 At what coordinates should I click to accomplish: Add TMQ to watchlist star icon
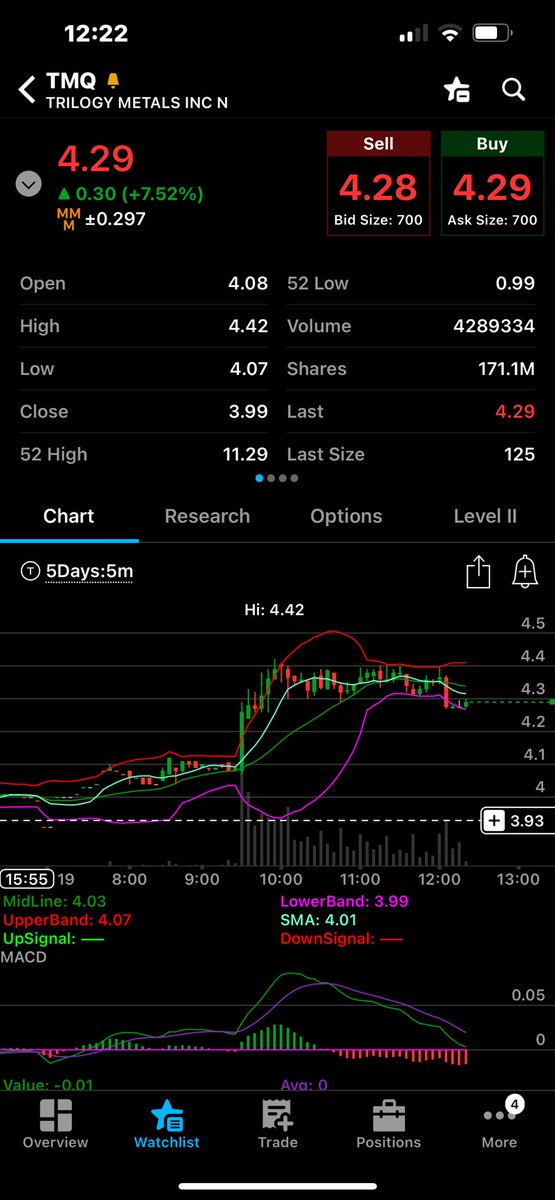(x=457, y=90)
